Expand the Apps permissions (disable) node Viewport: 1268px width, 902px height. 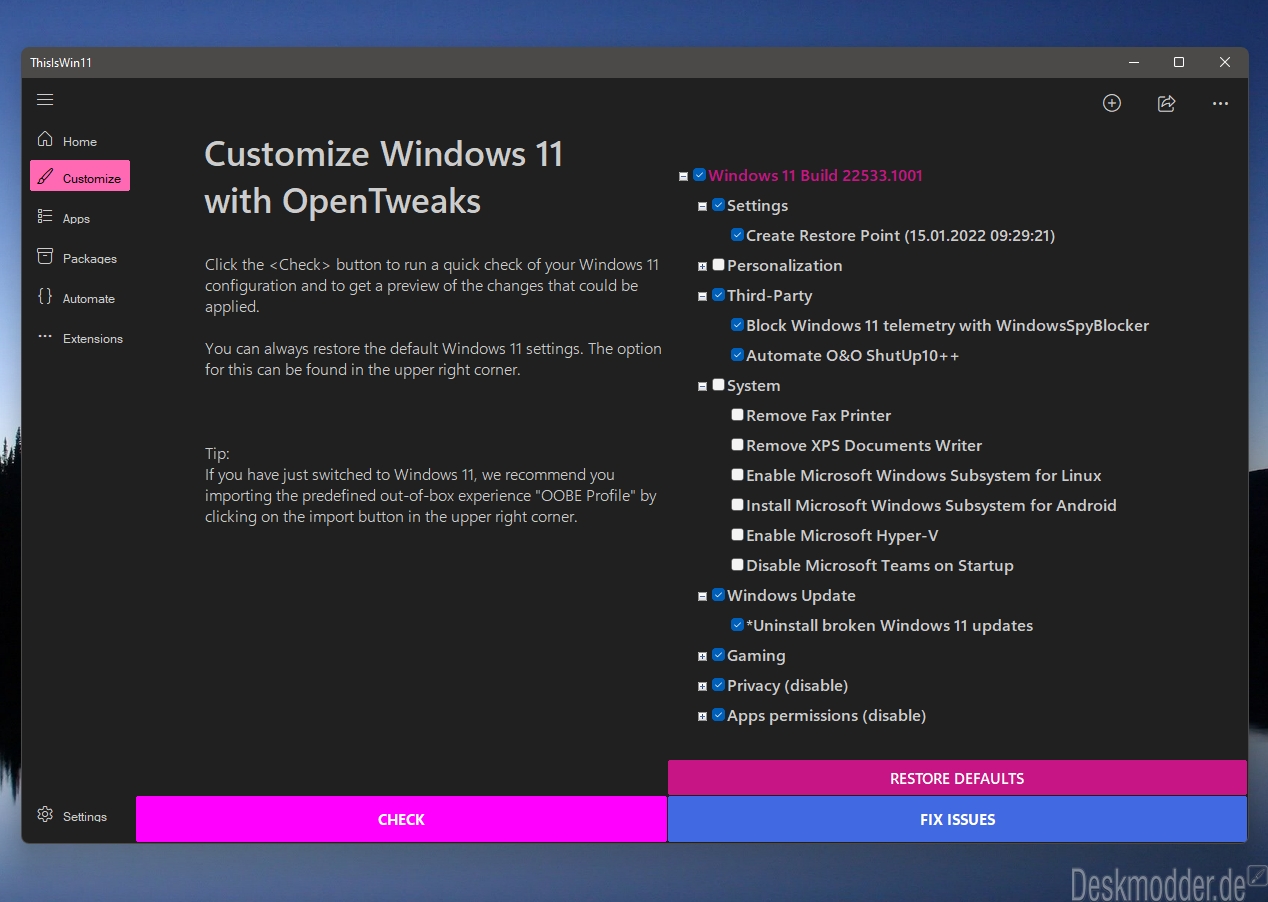point(702,716)
